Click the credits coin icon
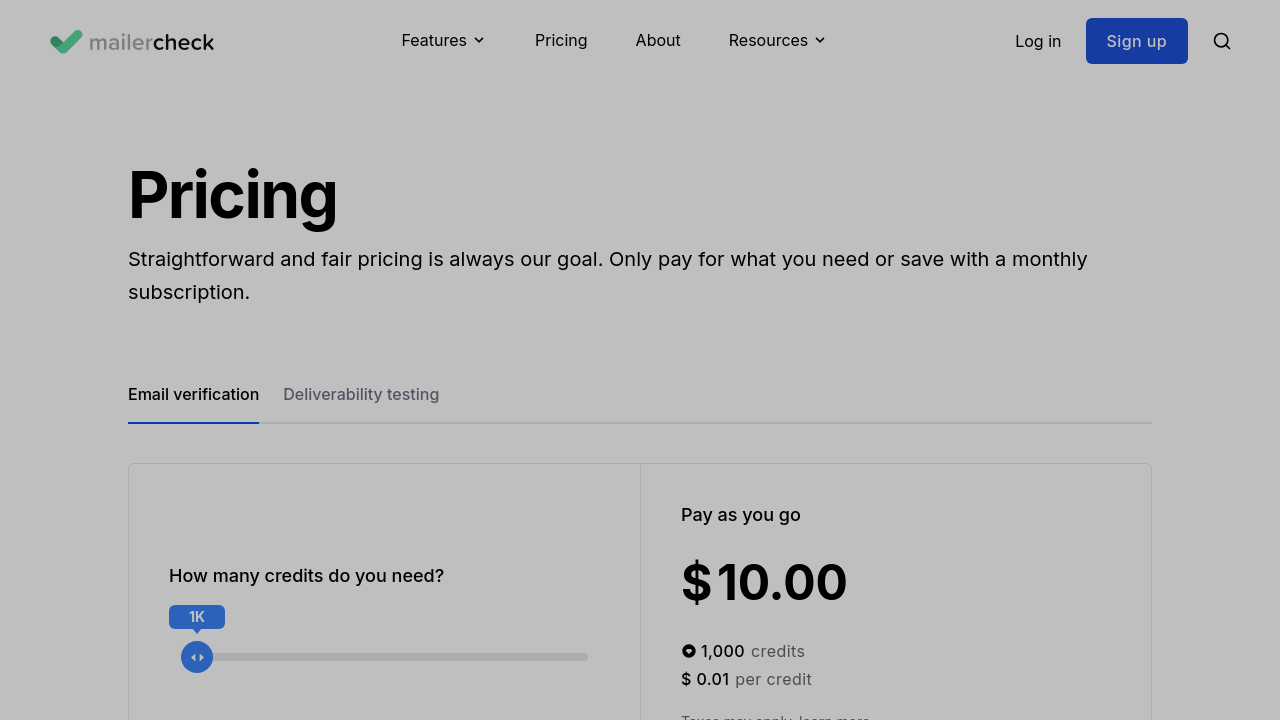 click(x=688, y=651)
